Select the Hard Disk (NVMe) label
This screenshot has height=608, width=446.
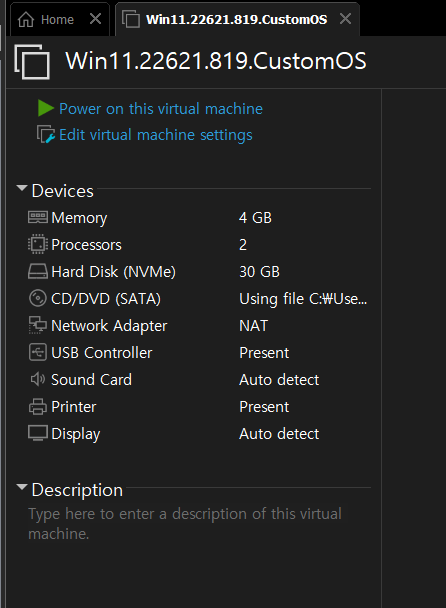(114, 272)
